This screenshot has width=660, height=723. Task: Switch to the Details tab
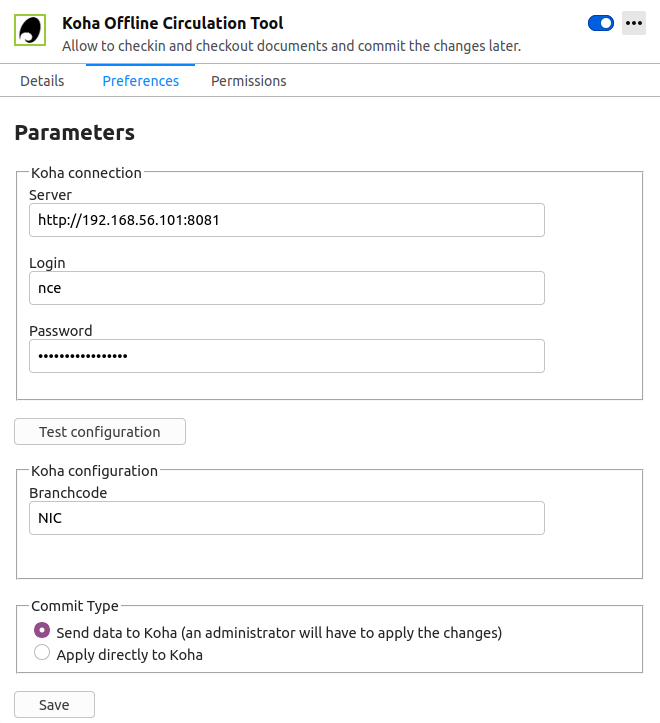[42, 81]
